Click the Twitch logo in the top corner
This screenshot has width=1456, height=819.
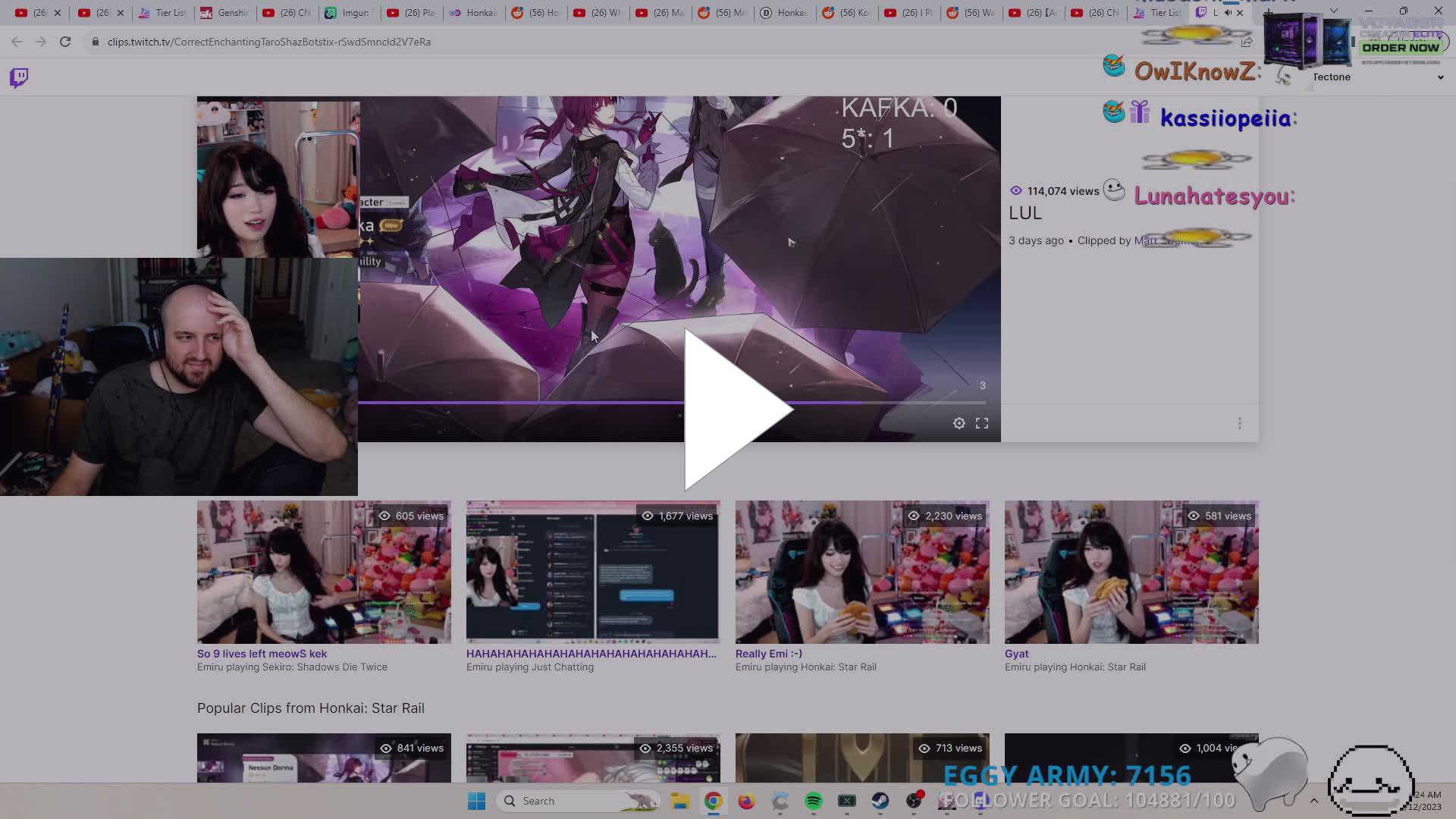[x=17, y=77]
